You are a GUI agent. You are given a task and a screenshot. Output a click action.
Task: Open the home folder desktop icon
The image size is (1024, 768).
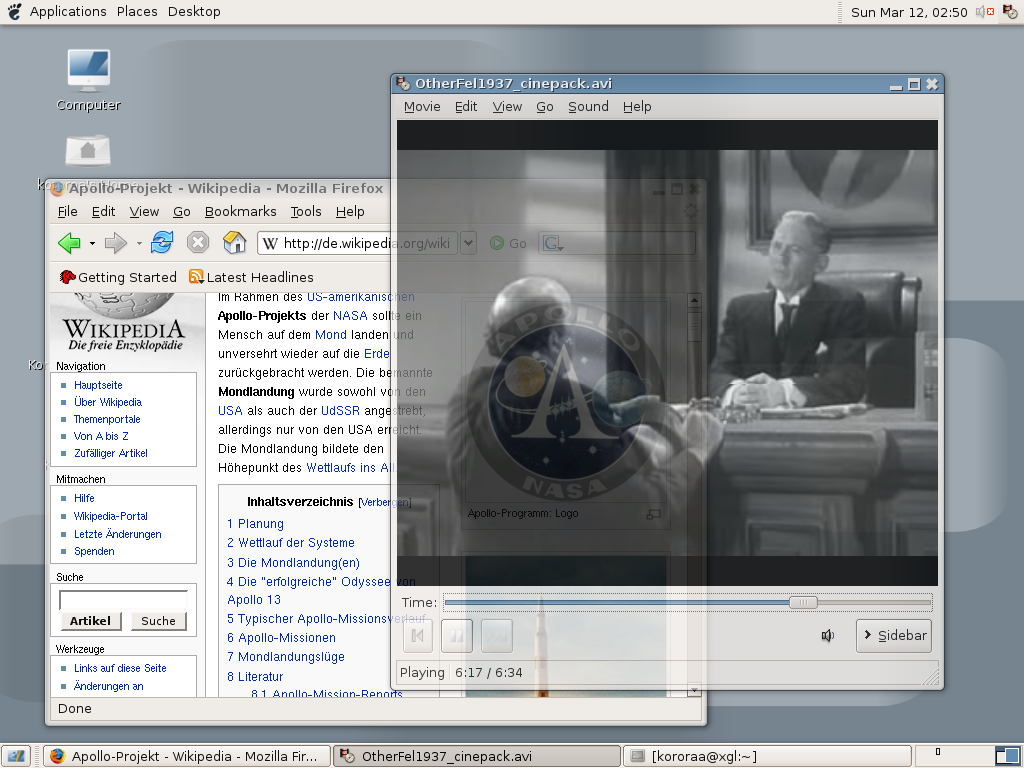tap(88, 151)
